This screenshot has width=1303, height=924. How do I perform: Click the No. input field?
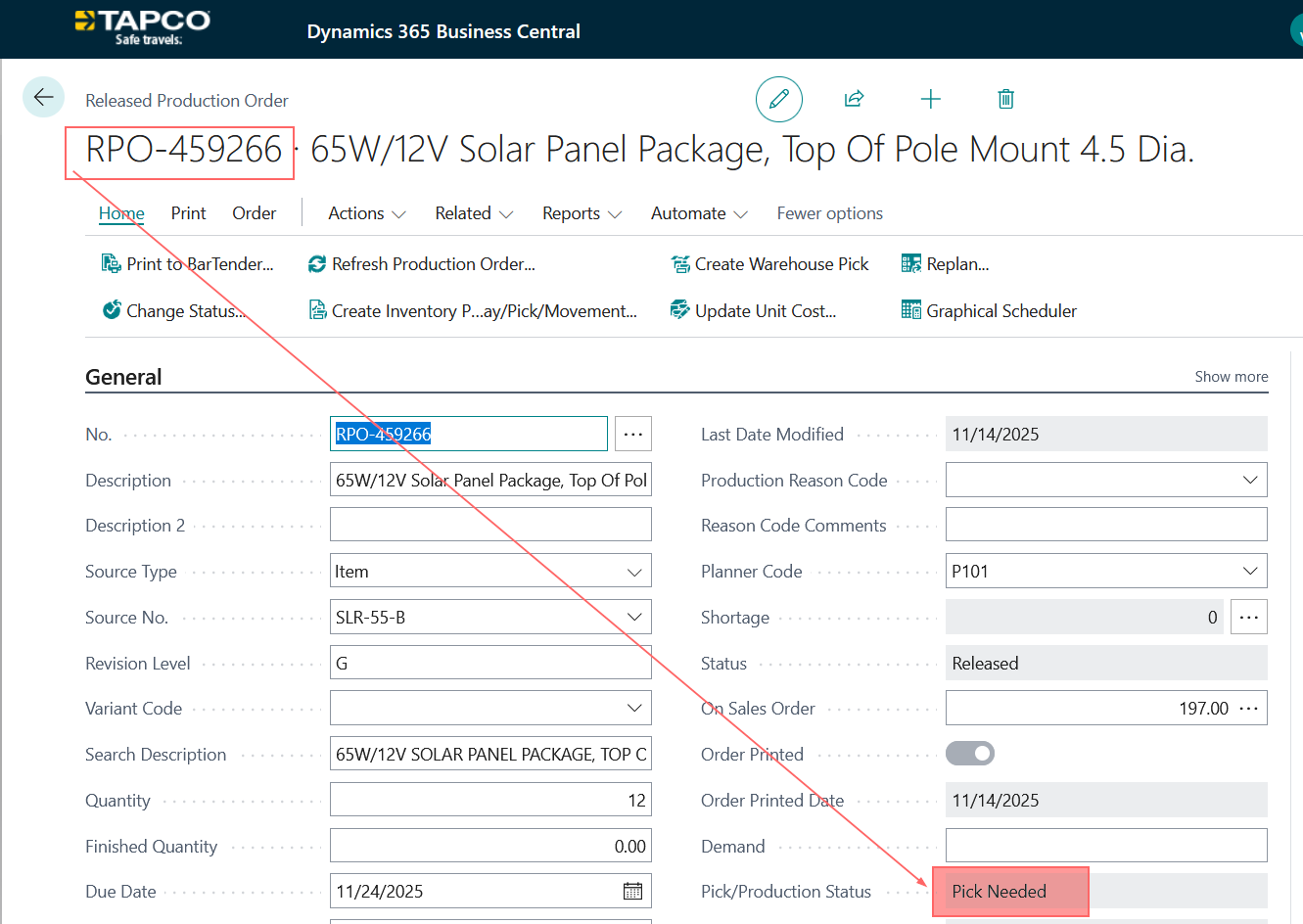pyautogui.click(x=469, y=434)
